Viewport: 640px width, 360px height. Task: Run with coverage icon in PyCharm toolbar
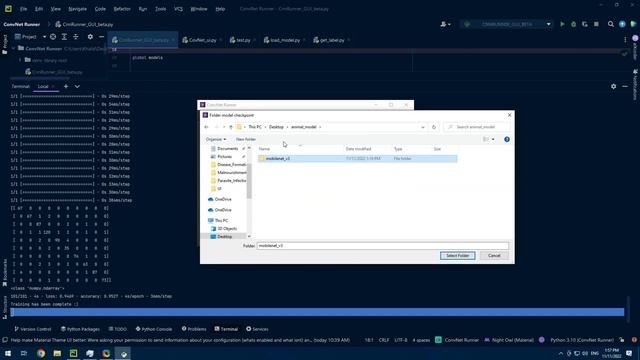(x=584, y=24)
